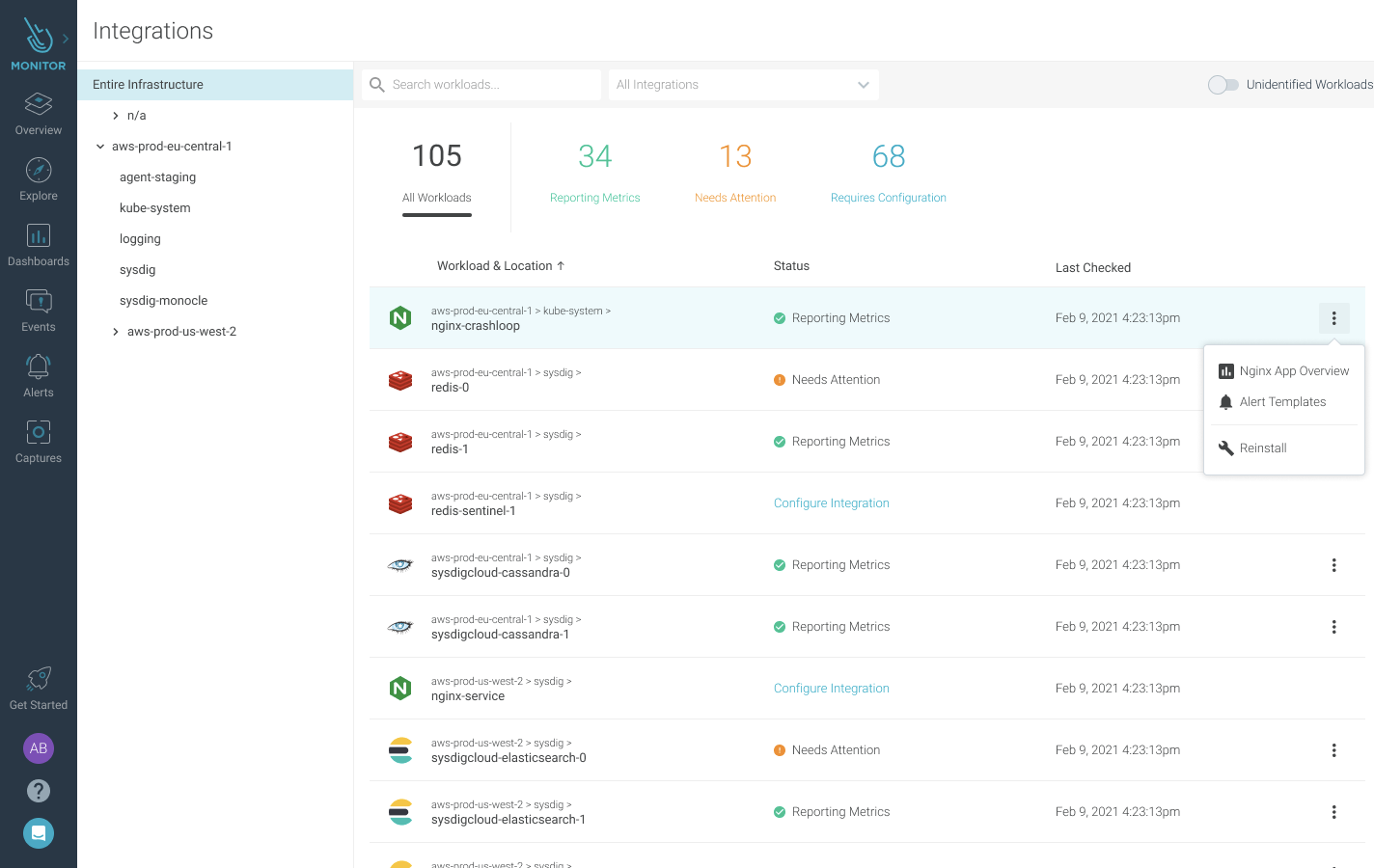The width and height of the screenshot is (1374, 868).
Task: Sort by the Workload & Location column
Action: pyautogui.click(x=501, y=265)
